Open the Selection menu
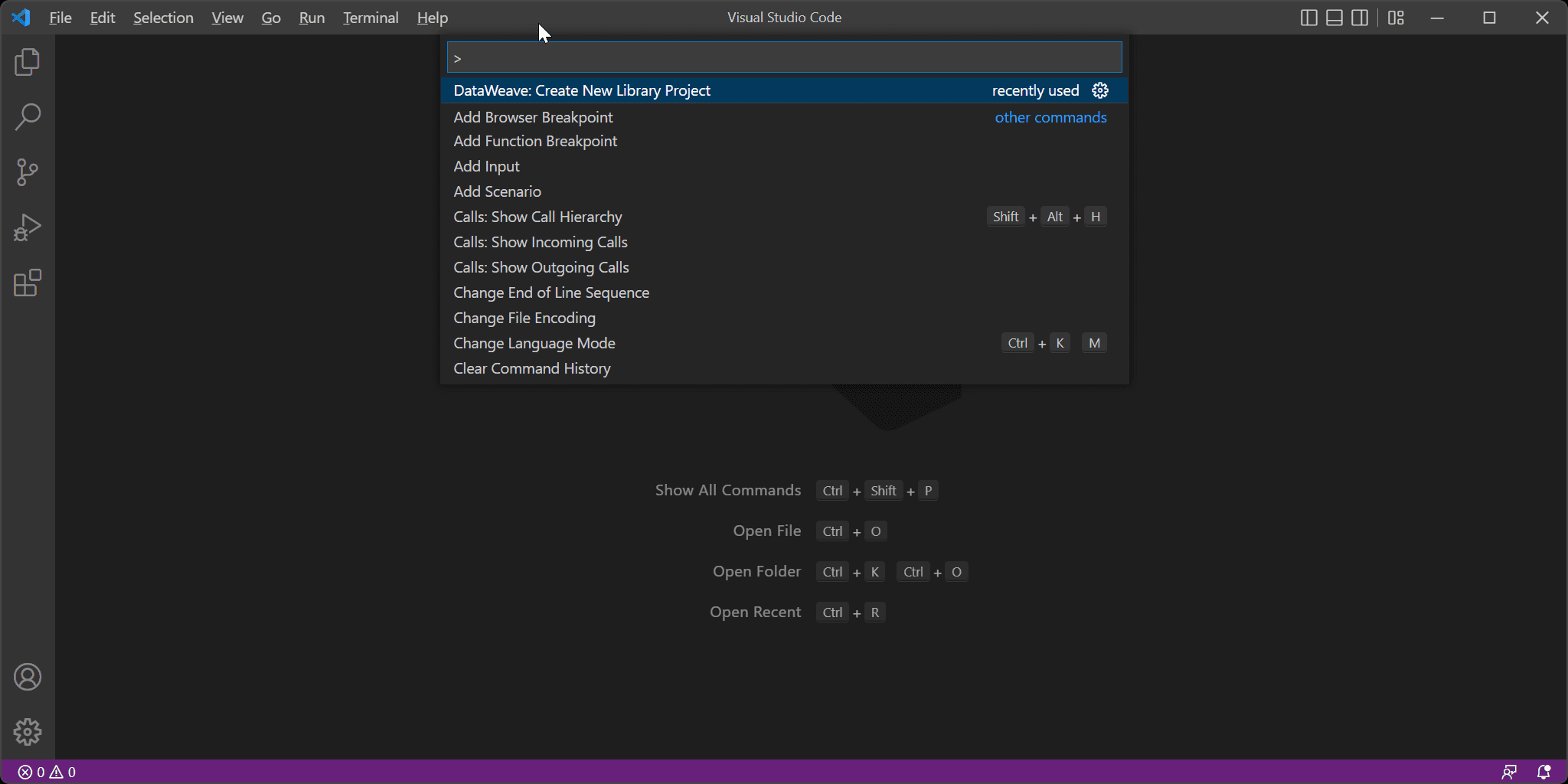Image resolution: width=1568 pixels, height=784 pixels. [163, 18]
